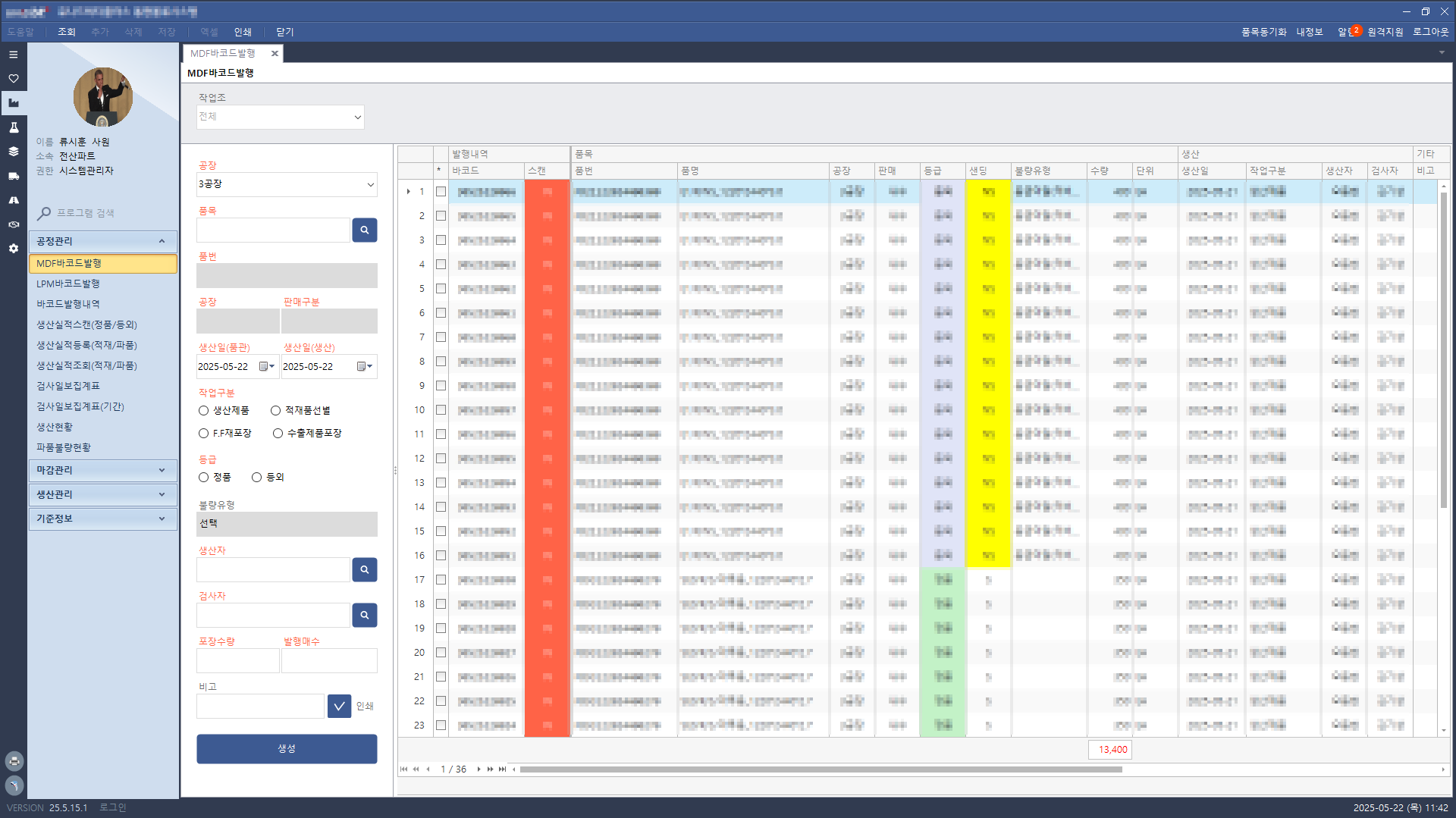Go to first page of grid
Screen dimensions: 1456x818
tap(403, 769)
